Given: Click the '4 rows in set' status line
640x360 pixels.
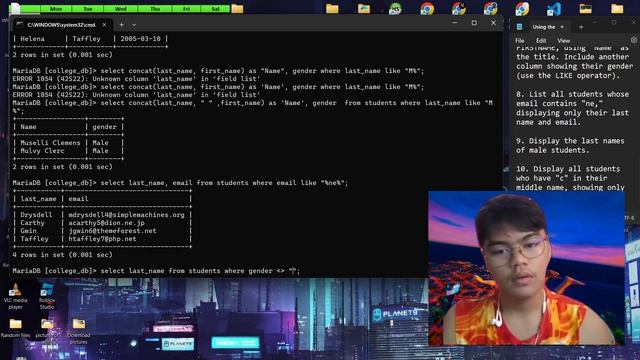Looking at the screenshot, I should (62, 255).
